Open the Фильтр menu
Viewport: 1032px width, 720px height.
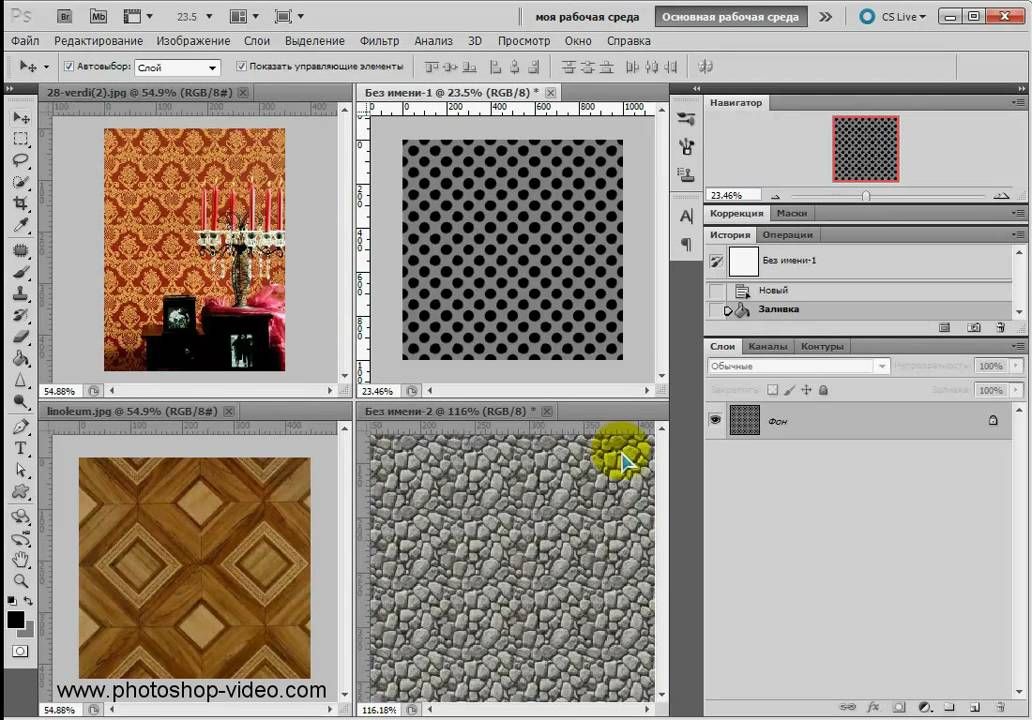pyautogui.click(x=379, y=41)
